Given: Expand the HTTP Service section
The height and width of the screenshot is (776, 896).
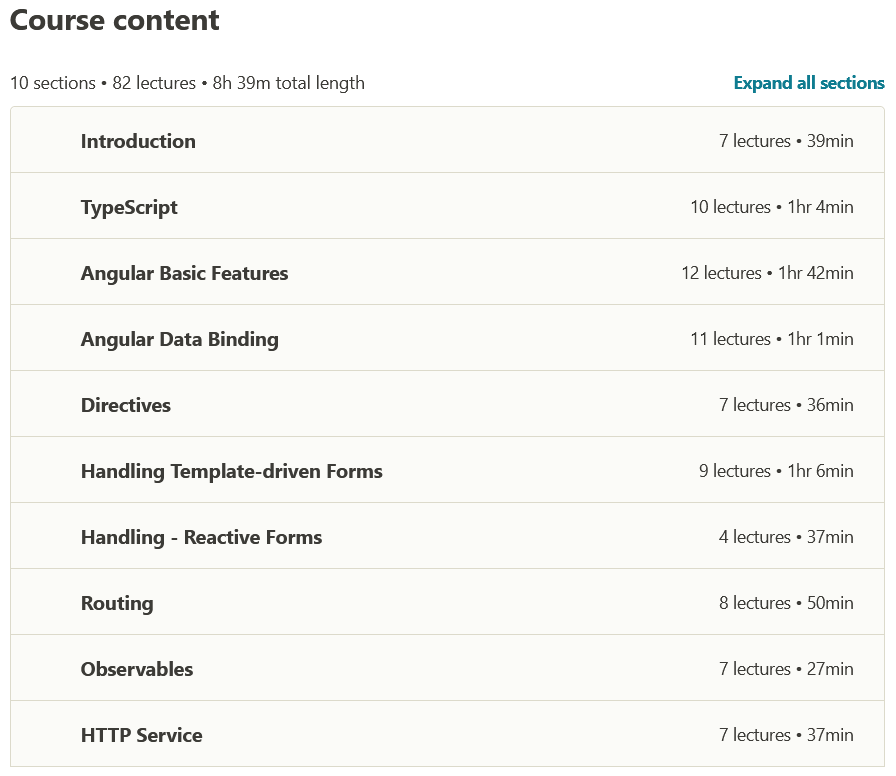Looking at the screenshot, I should click(447, 734).
